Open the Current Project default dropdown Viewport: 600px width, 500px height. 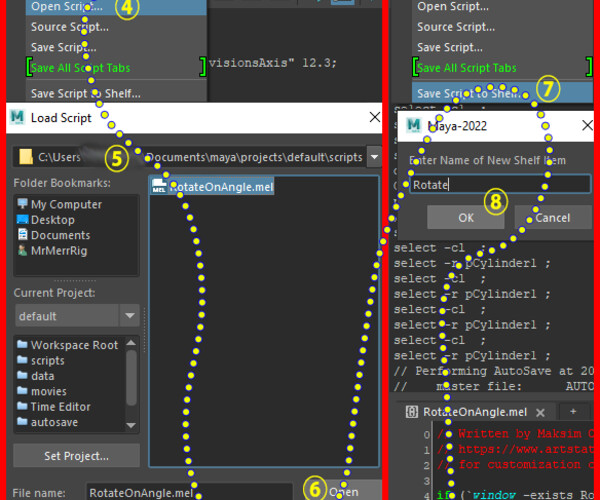tap(77, 316)
